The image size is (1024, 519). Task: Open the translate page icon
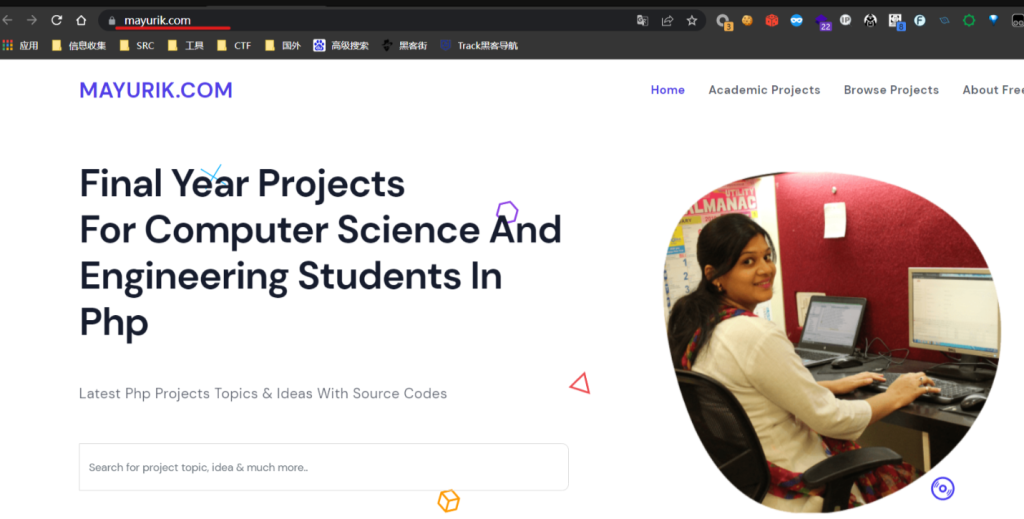pos(643,20)
